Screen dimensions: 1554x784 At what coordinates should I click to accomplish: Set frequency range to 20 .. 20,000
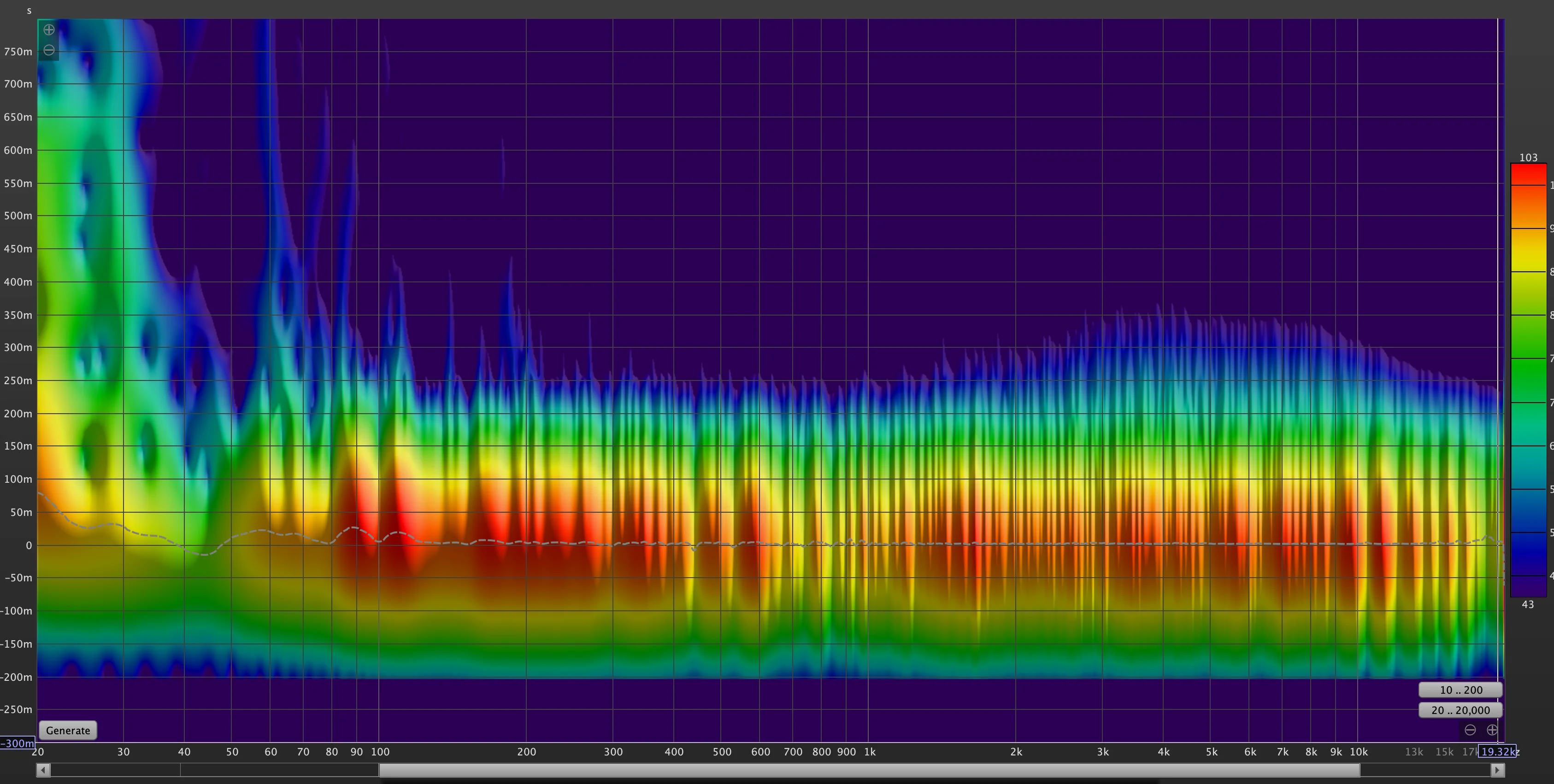pos(1460,710)
